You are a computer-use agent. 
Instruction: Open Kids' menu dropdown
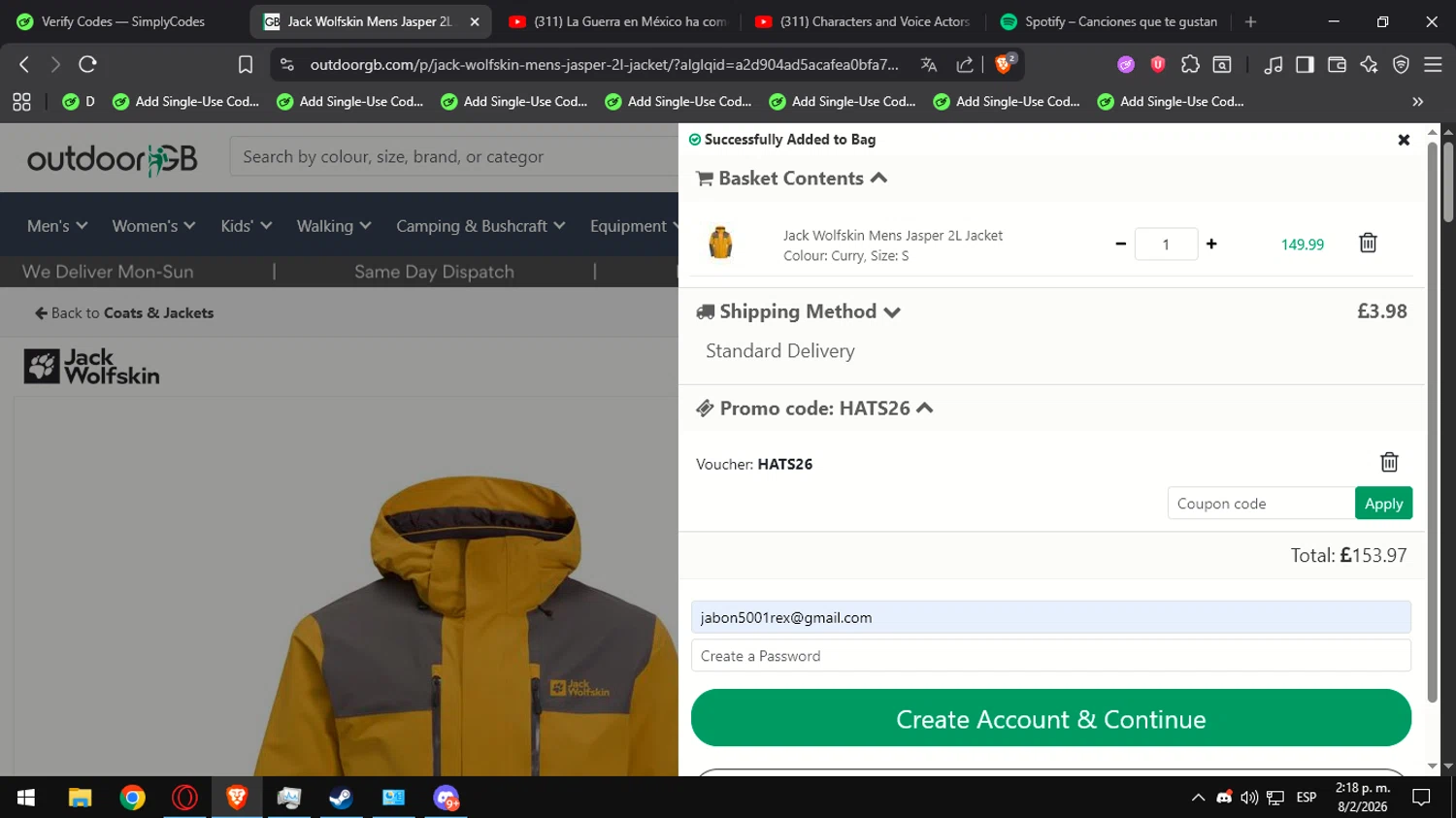point(246,226)
